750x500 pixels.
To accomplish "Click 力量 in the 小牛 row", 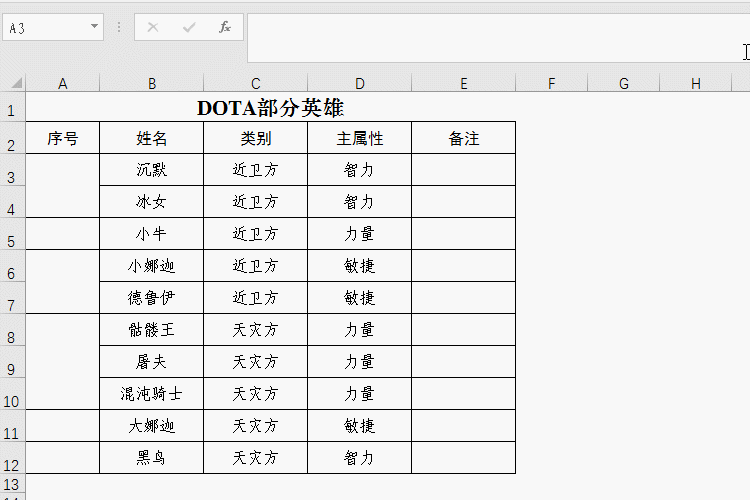I will tap(360, 234).
